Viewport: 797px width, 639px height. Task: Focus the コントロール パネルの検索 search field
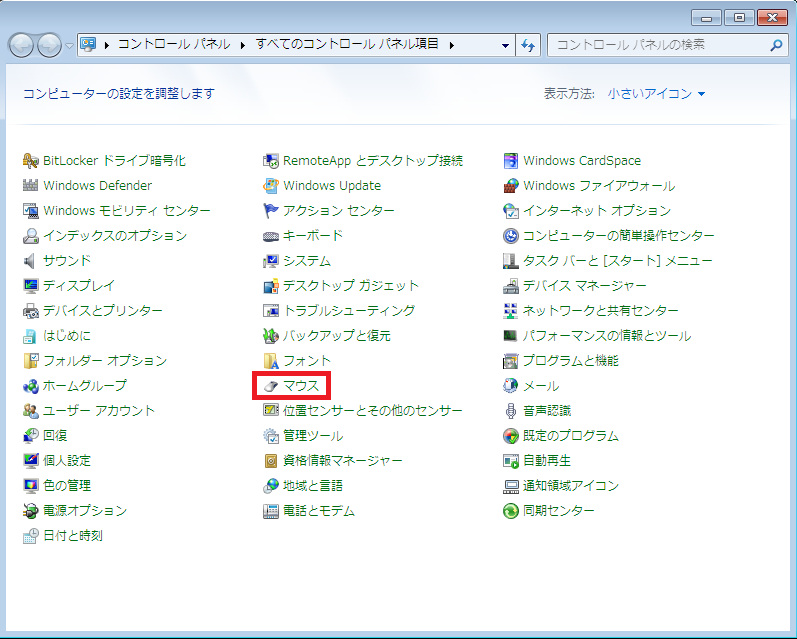pyautogui.click(x=667, y=45)
